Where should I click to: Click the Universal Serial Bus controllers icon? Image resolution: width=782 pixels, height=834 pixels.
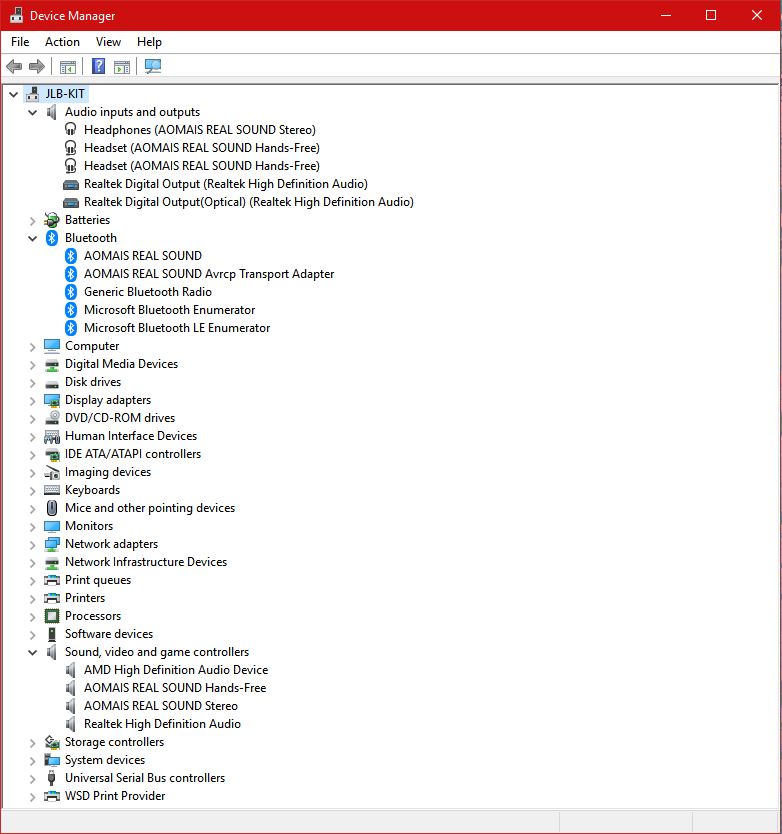[x=52, y=778]
